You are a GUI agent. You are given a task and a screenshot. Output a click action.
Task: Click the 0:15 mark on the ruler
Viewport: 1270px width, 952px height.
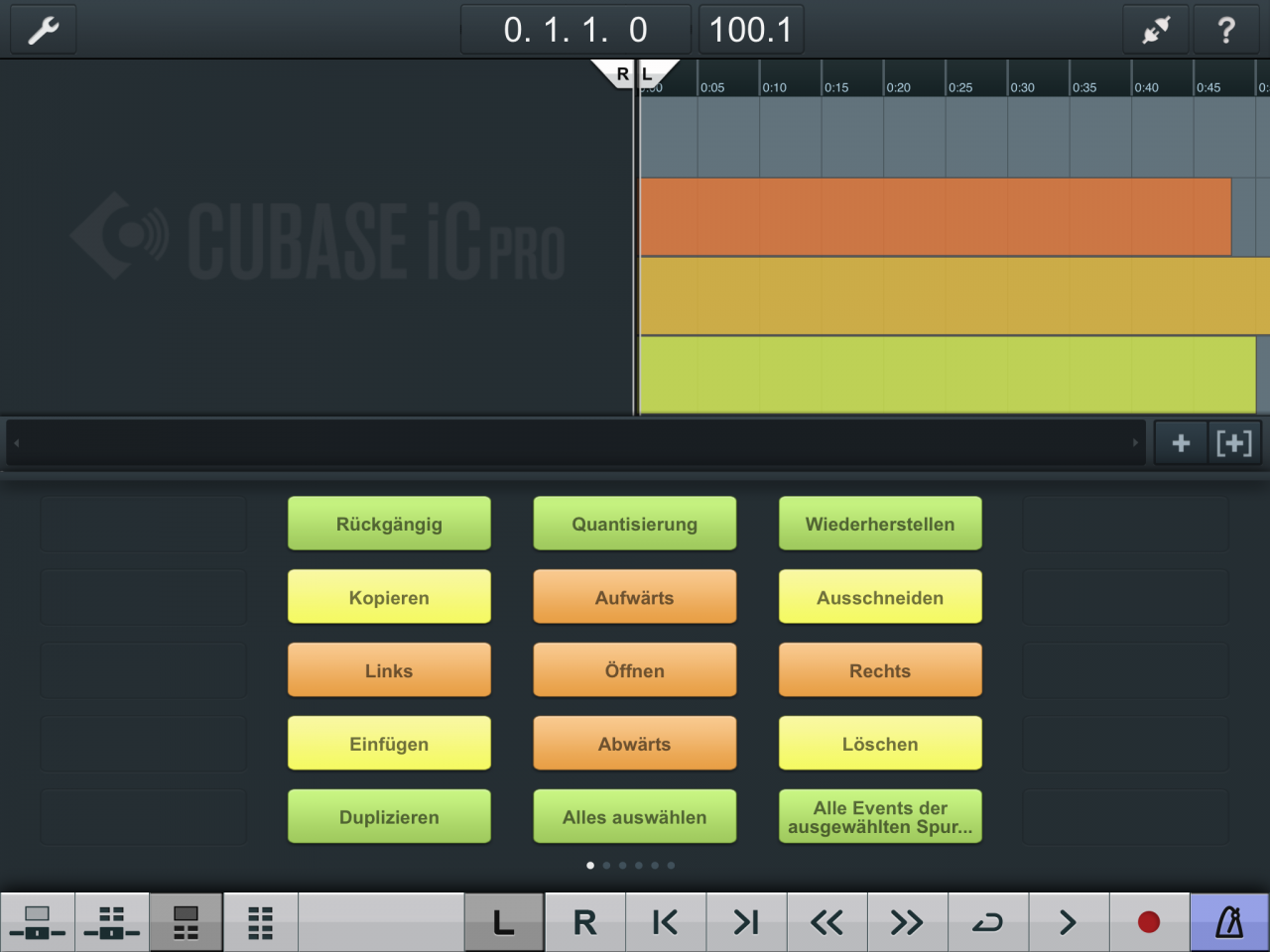click(x=836, y=87)
